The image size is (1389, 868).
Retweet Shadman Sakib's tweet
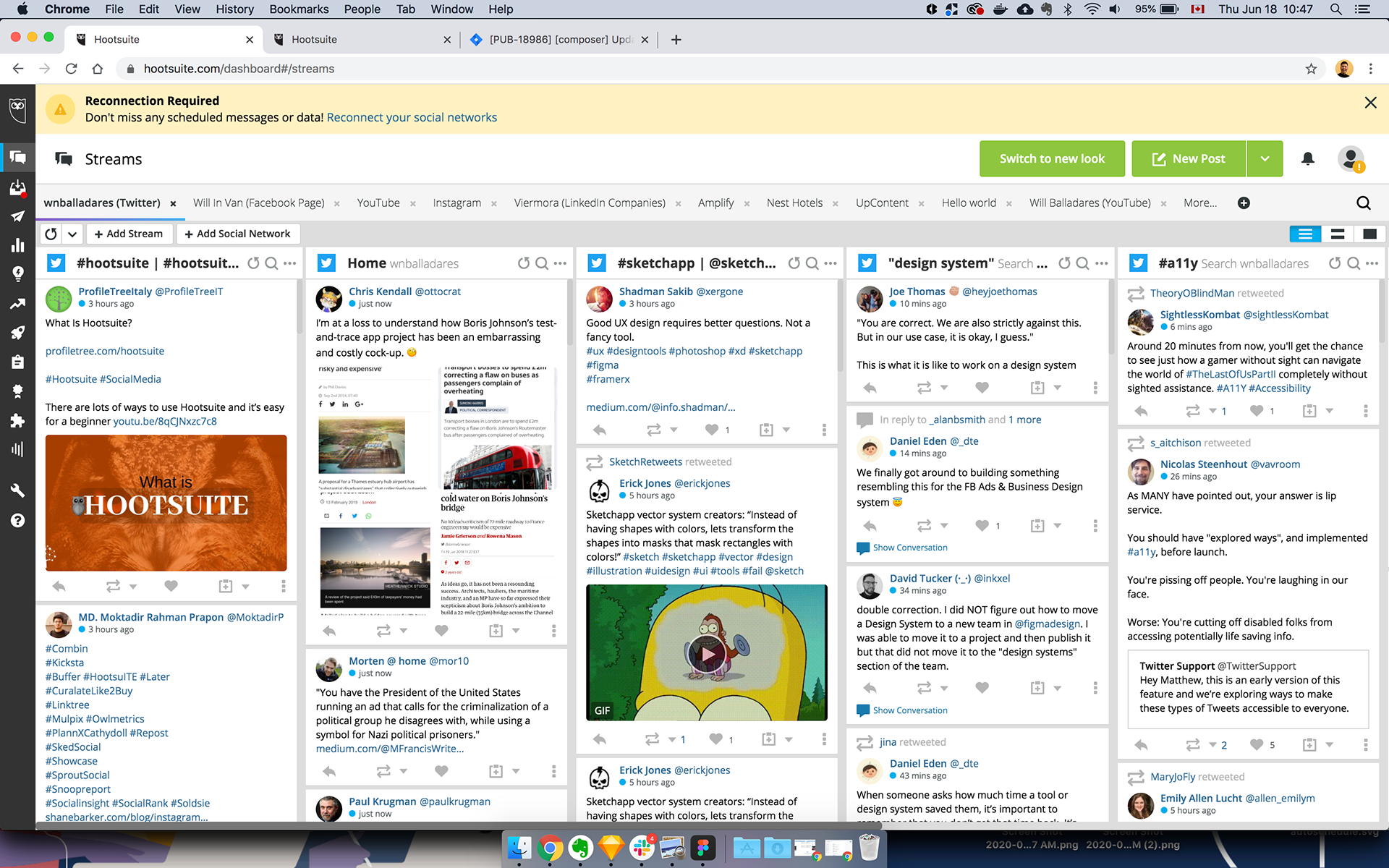[653, 430]
